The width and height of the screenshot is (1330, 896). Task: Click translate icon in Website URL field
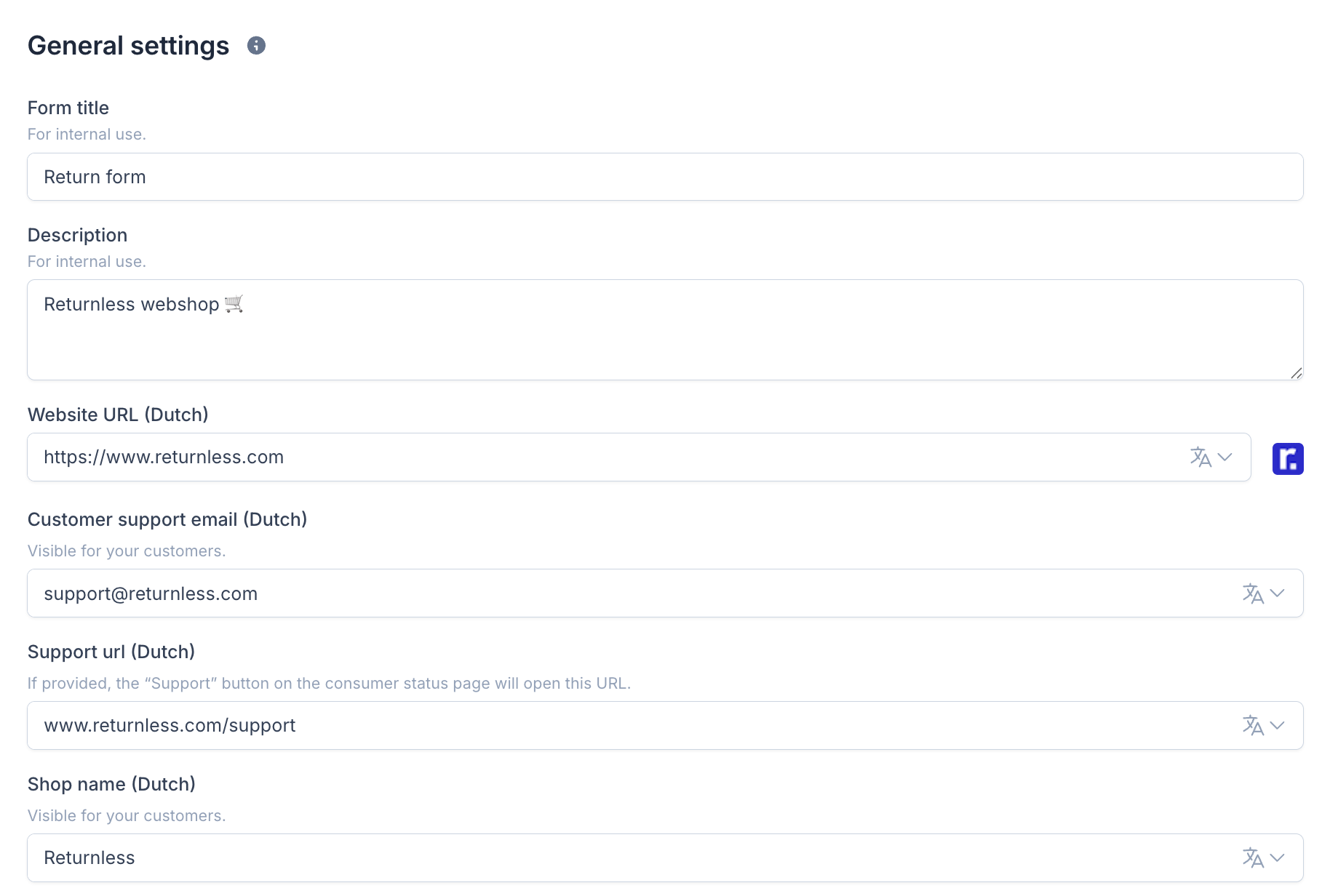[1200, 457]
